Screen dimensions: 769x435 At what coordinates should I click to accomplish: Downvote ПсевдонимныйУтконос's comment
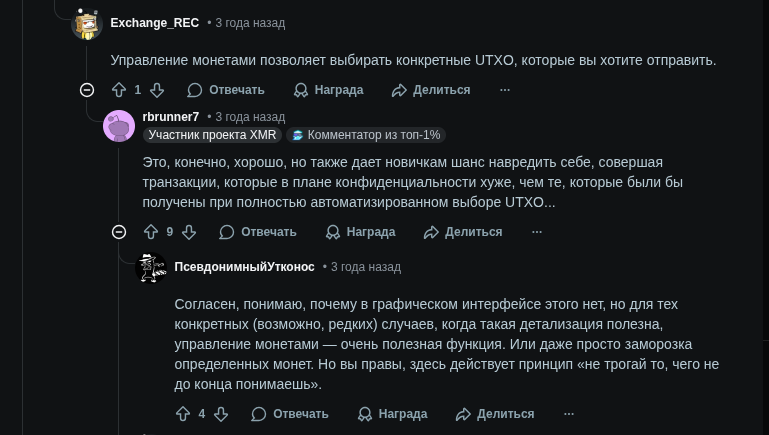click(x=221, y=414)
